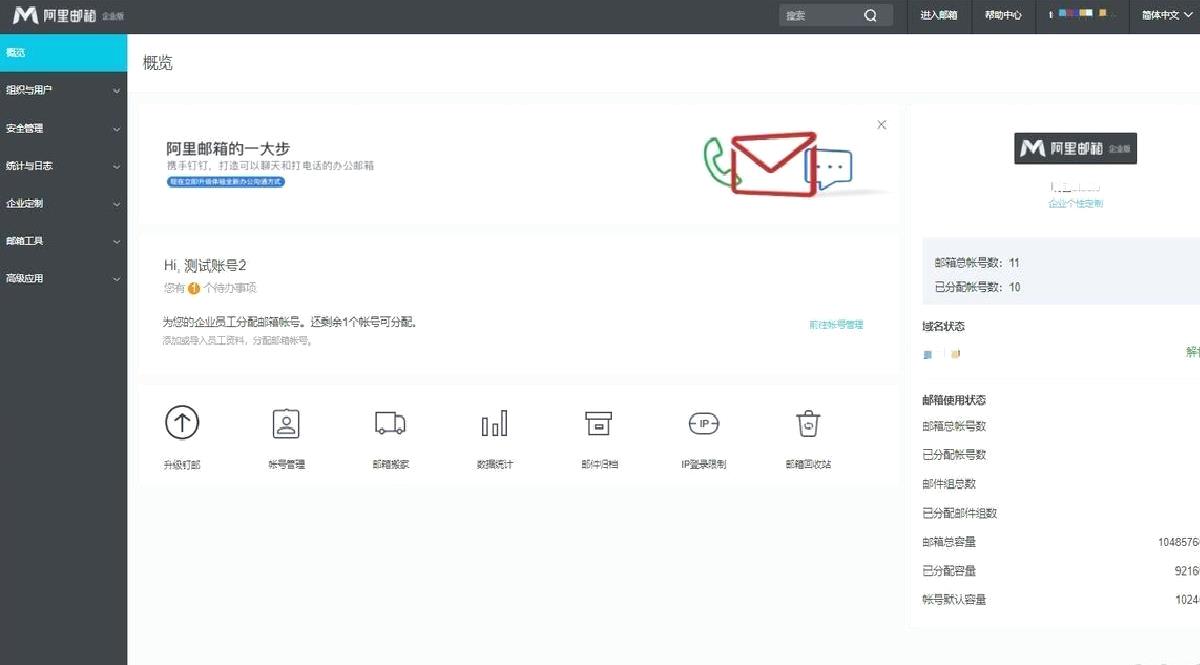Expand the 安全管理 sidebar menu
The image size is (1200, 665).
pos(63,128)
